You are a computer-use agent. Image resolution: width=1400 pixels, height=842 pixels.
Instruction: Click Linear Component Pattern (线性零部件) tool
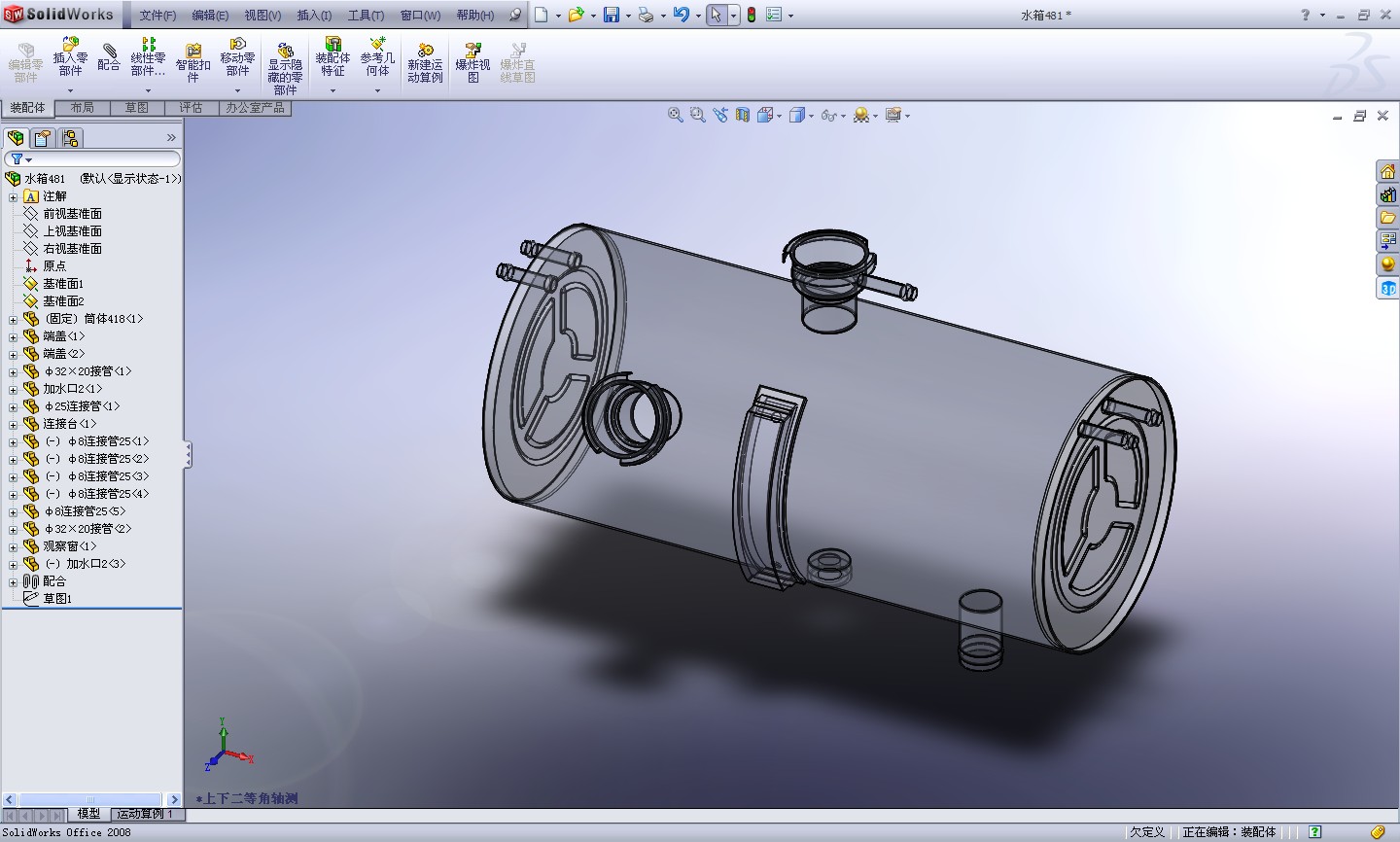148,57
